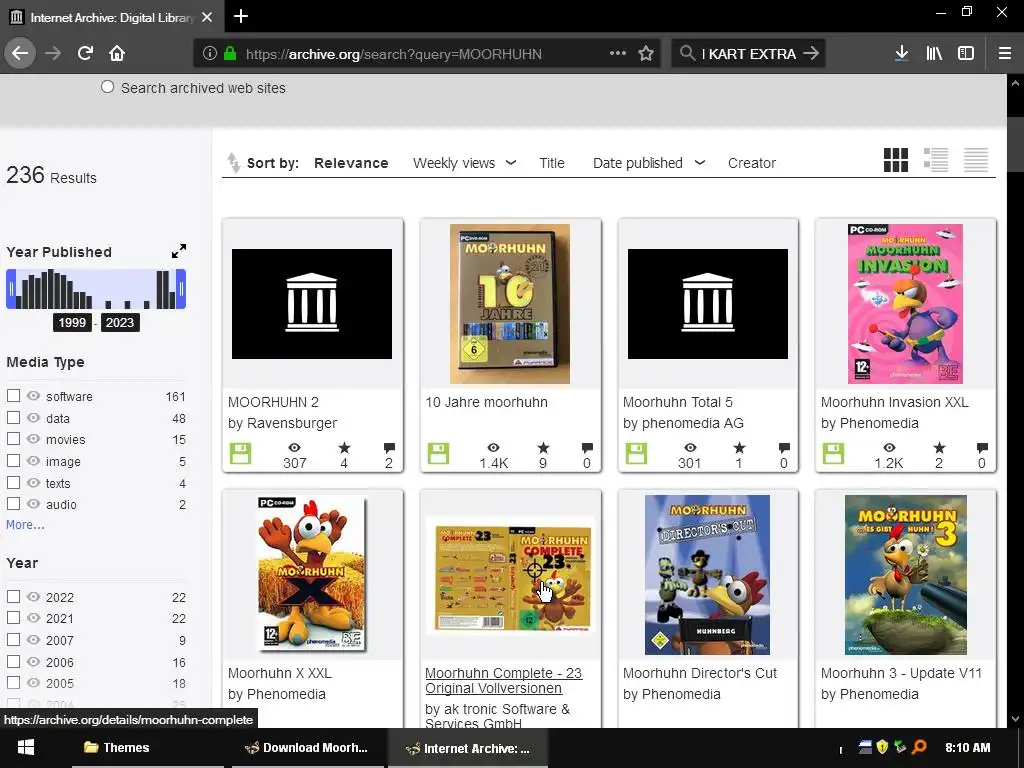Switch to Download Moorh... taskbar window
Image resolution: width=1024 pixels, height=768 pixels.
[x=306, y=748]
